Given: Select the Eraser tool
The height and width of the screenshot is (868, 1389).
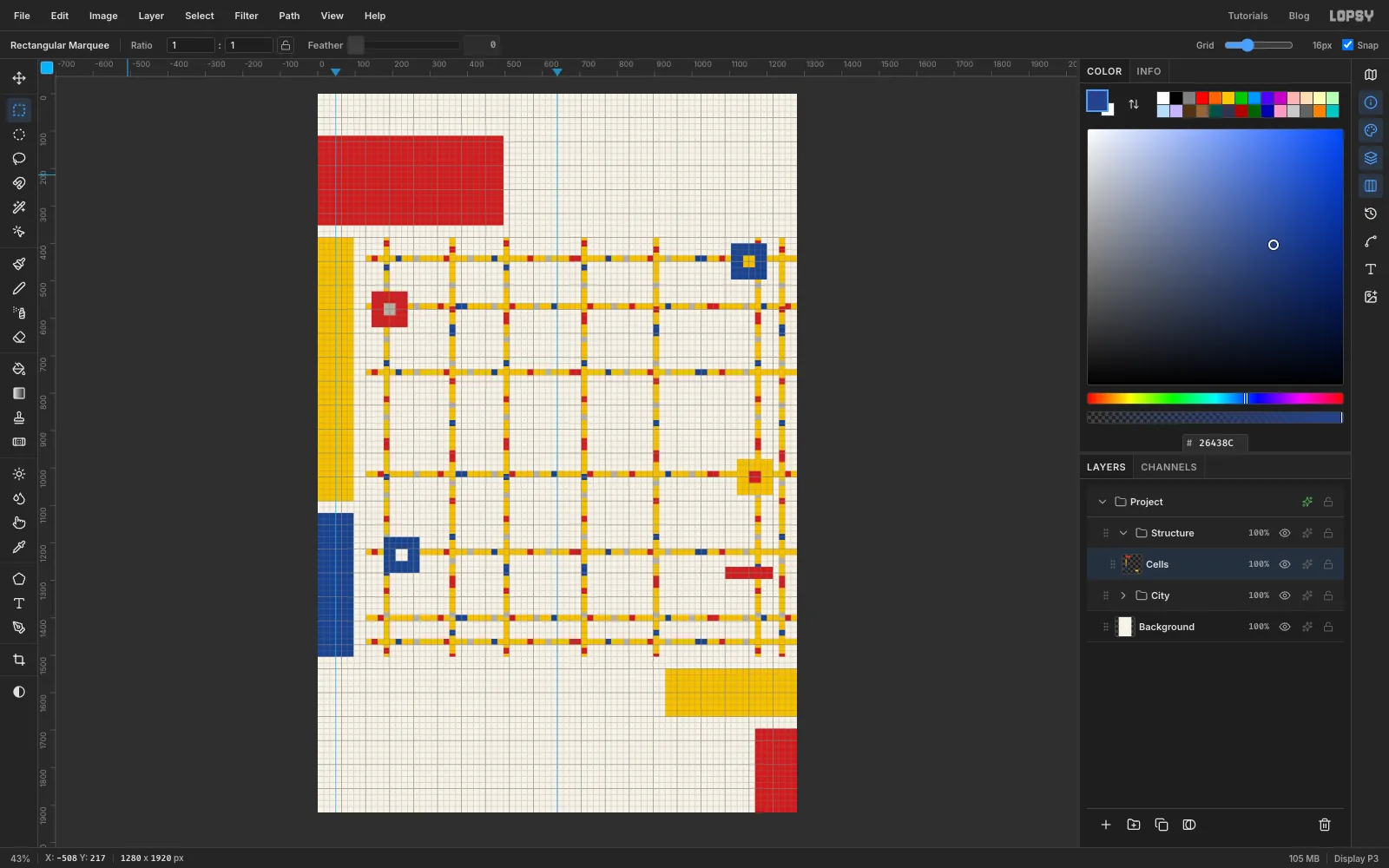Looking at the screenshot, I should 19,337.
